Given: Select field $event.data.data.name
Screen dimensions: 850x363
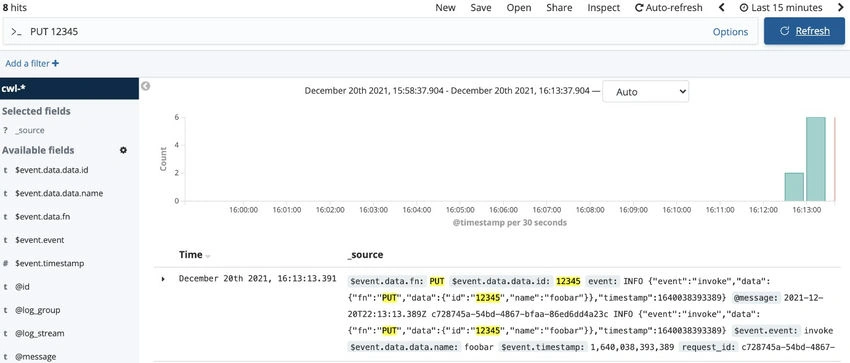Looking at the screenshot, I should coord(59,193).
